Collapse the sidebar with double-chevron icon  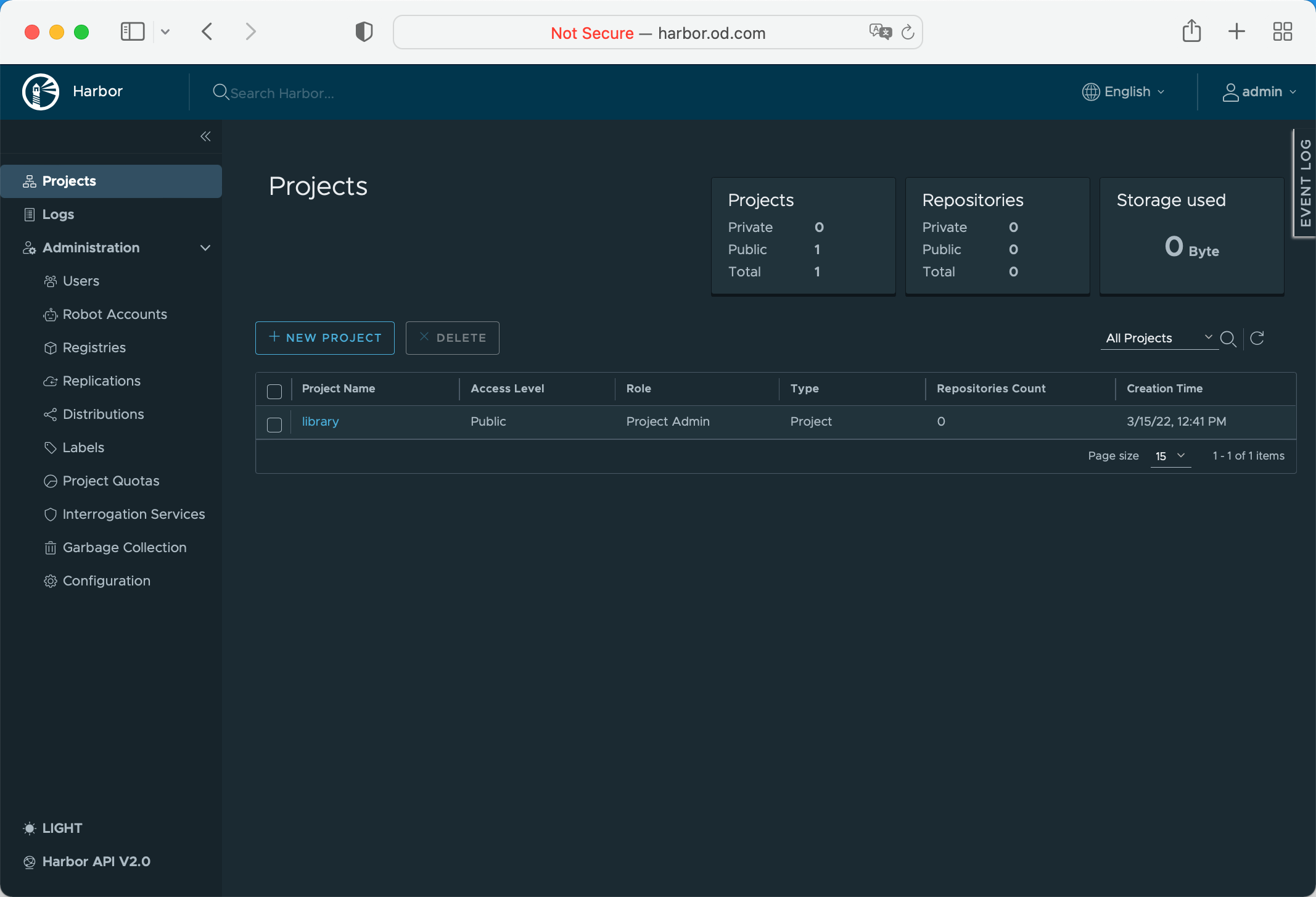pos(205,136)
